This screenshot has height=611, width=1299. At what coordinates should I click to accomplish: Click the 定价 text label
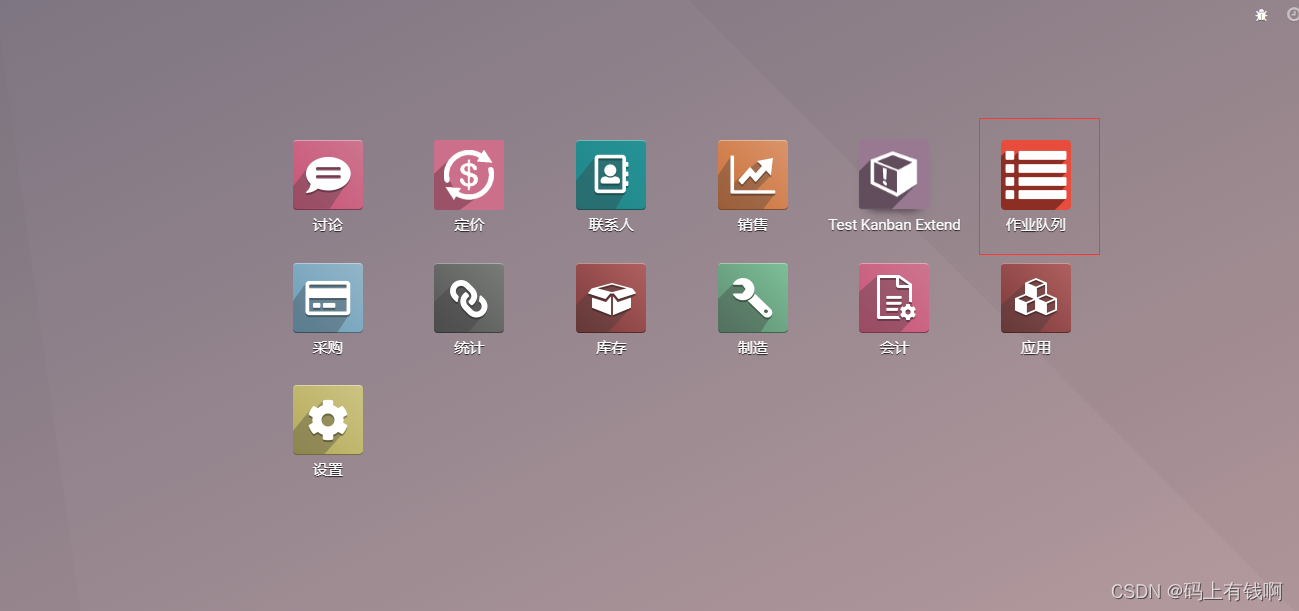point(469,225)
